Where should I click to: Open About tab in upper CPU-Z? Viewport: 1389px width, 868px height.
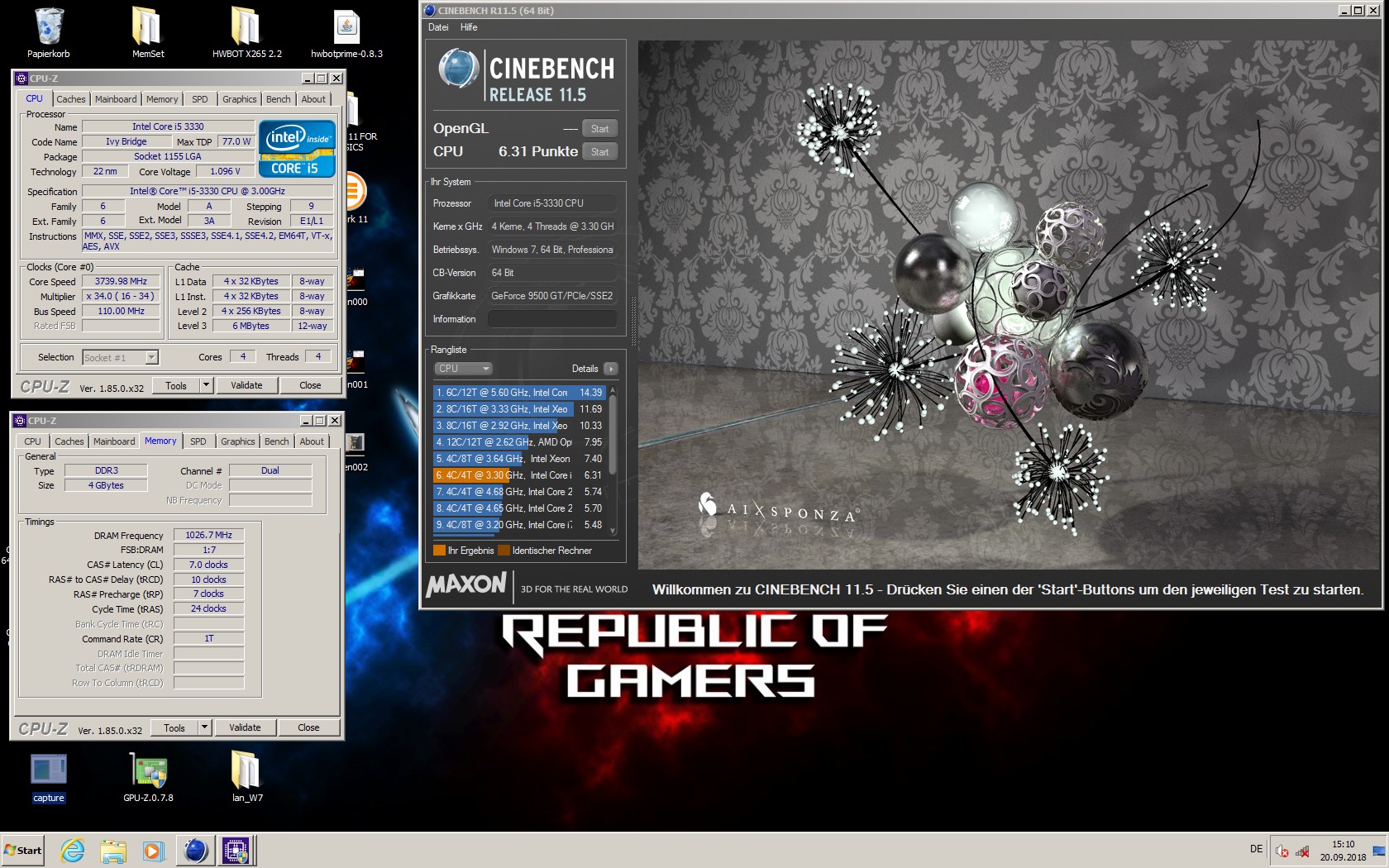click(313, 99)
